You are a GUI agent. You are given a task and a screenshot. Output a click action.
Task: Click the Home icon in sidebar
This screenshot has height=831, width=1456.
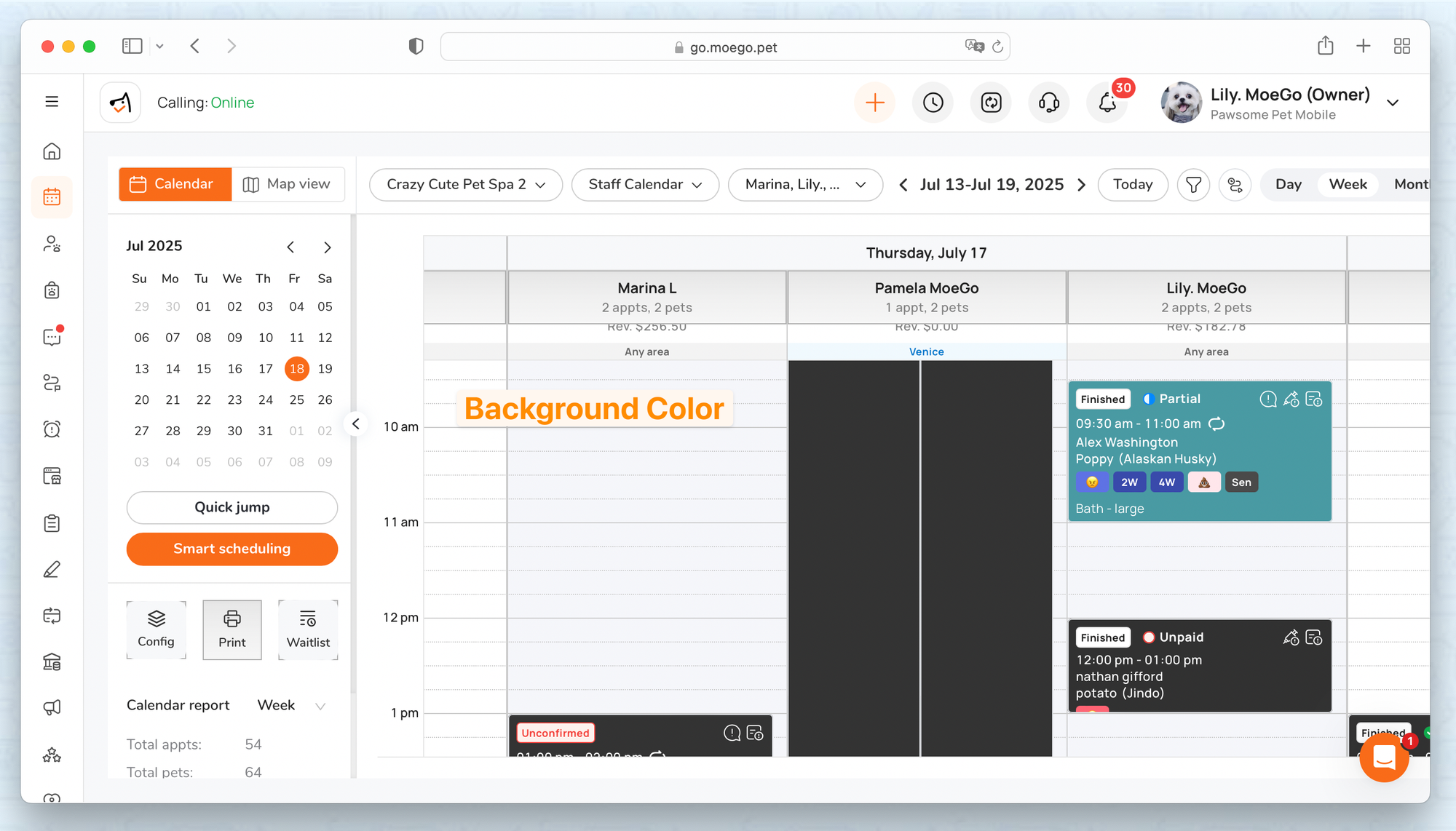(52, 151)
